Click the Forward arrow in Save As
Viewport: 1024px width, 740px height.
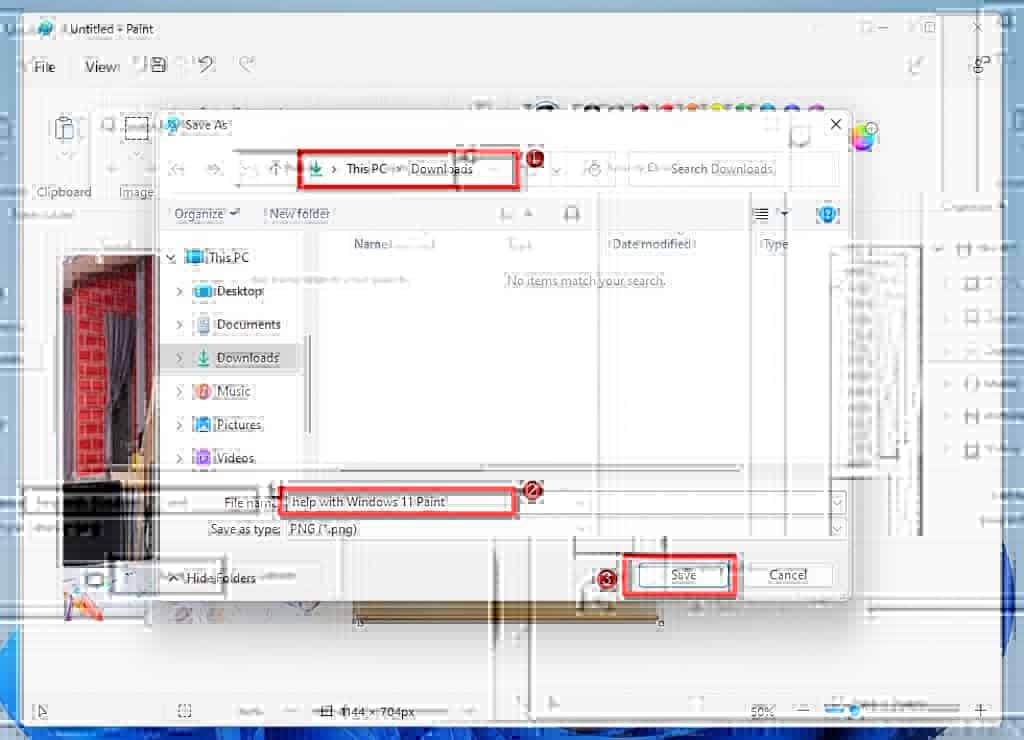coord(214,170)
